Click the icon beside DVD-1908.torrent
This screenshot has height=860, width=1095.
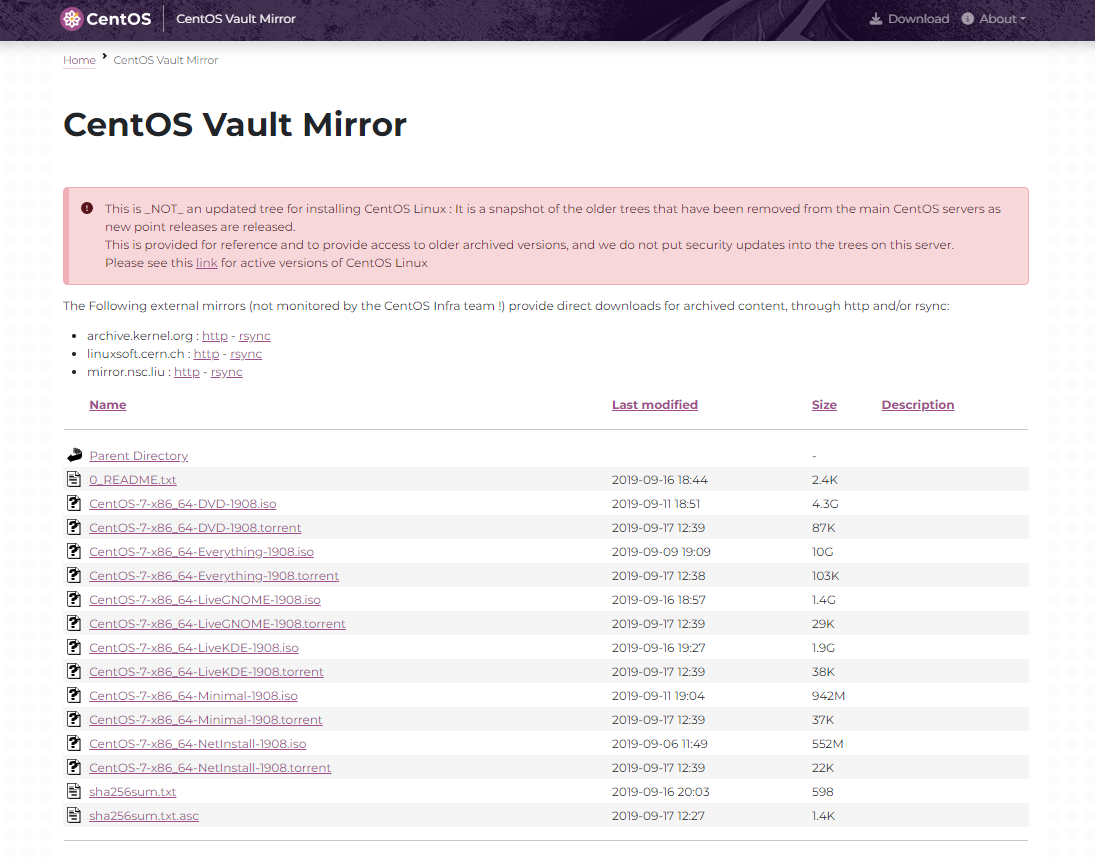click(x=74, y=527)
